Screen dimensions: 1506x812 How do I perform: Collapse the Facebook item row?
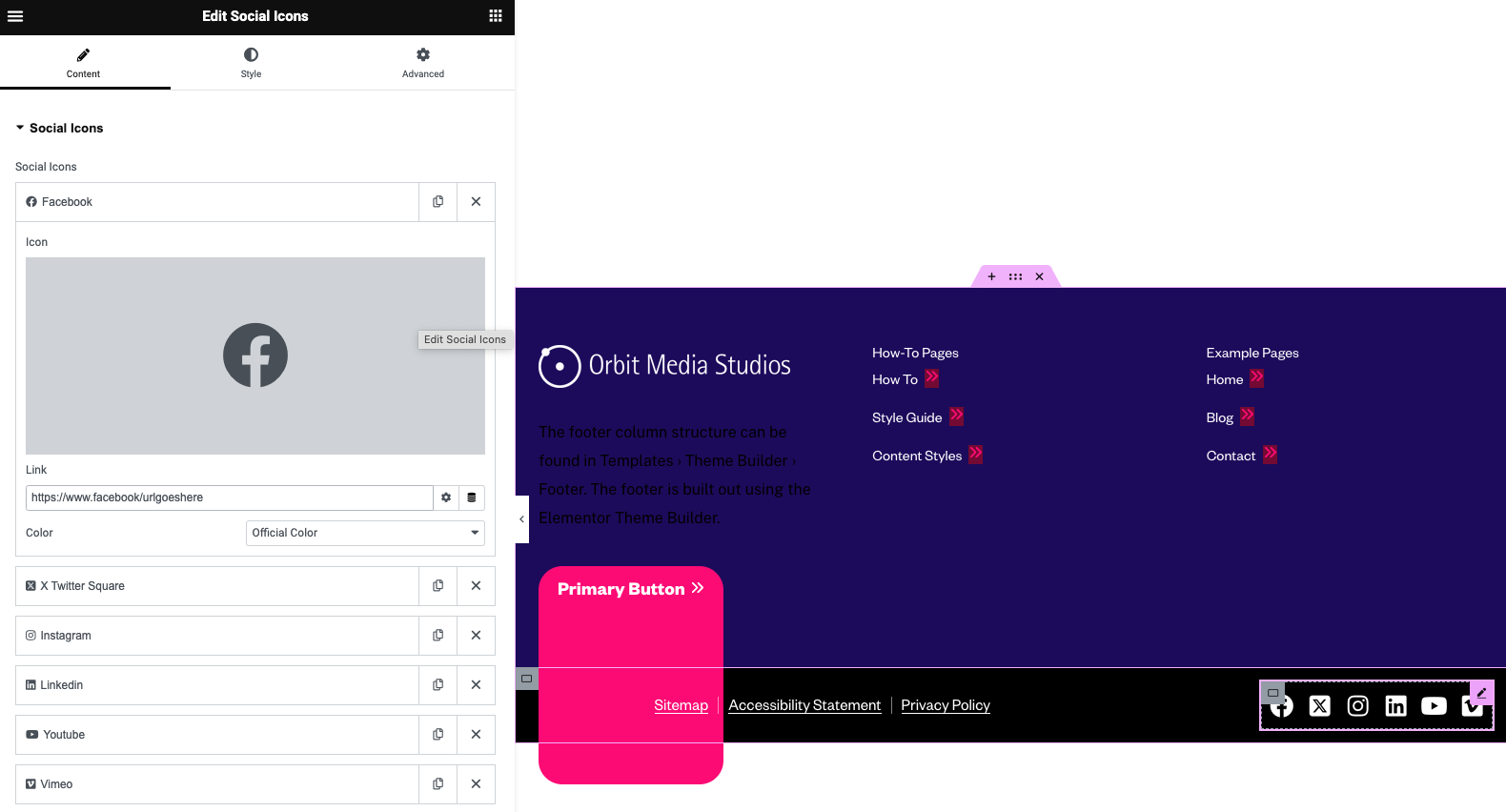pyautogui.click(x=217, y=202)
